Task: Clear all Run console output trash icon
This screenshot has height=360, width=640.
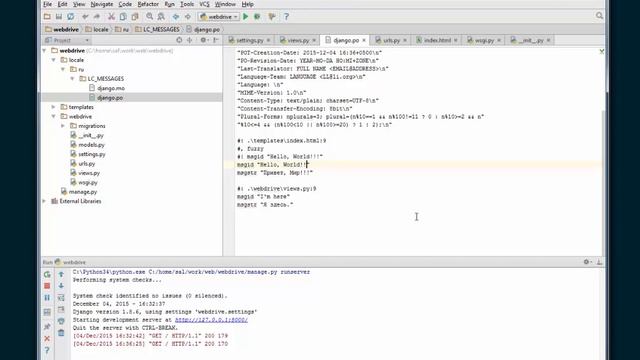Action: point(61,333)
